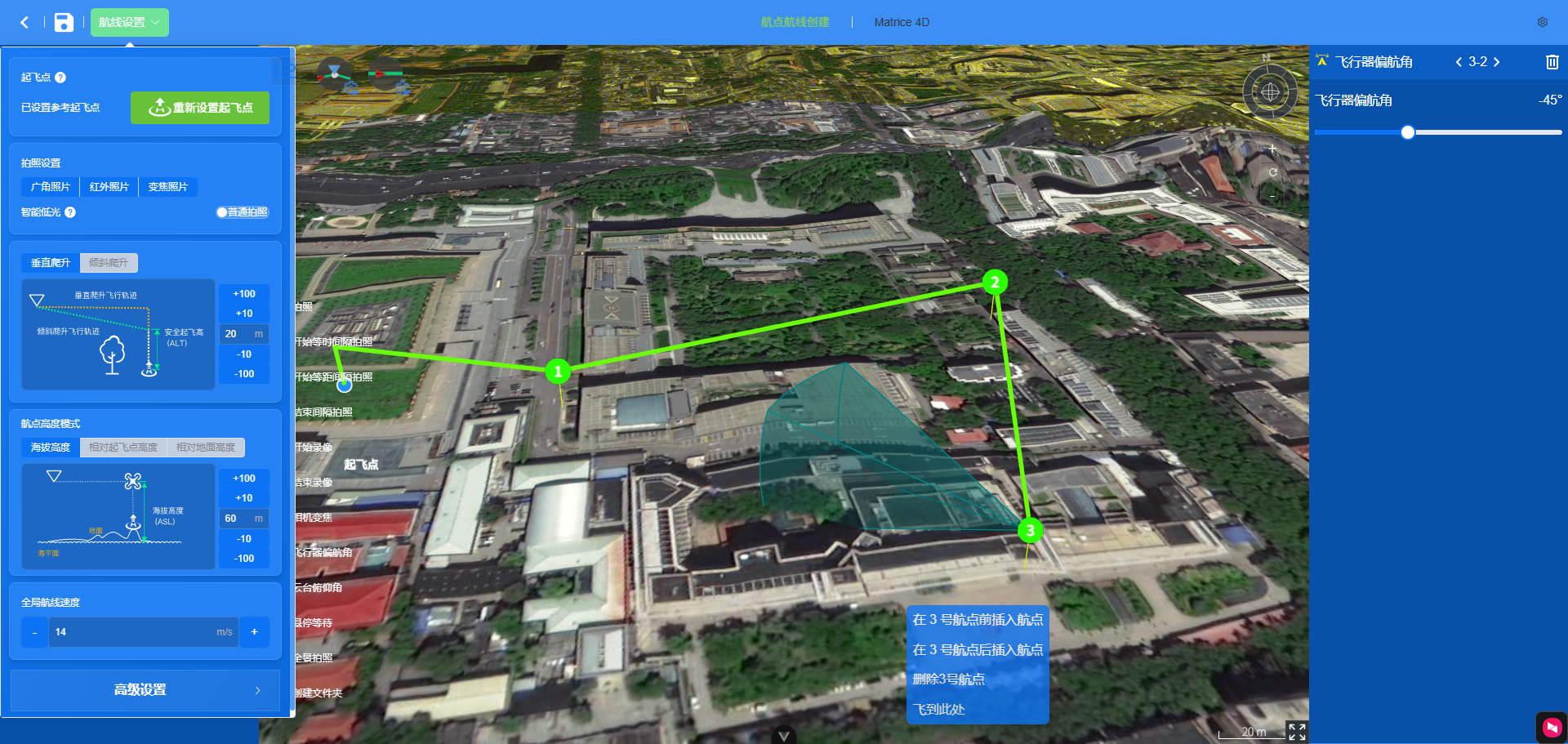The height and width of the screenshot is (744, 1568).
Task: Toggle fullscreen map view
Action: click(1297, 732)
